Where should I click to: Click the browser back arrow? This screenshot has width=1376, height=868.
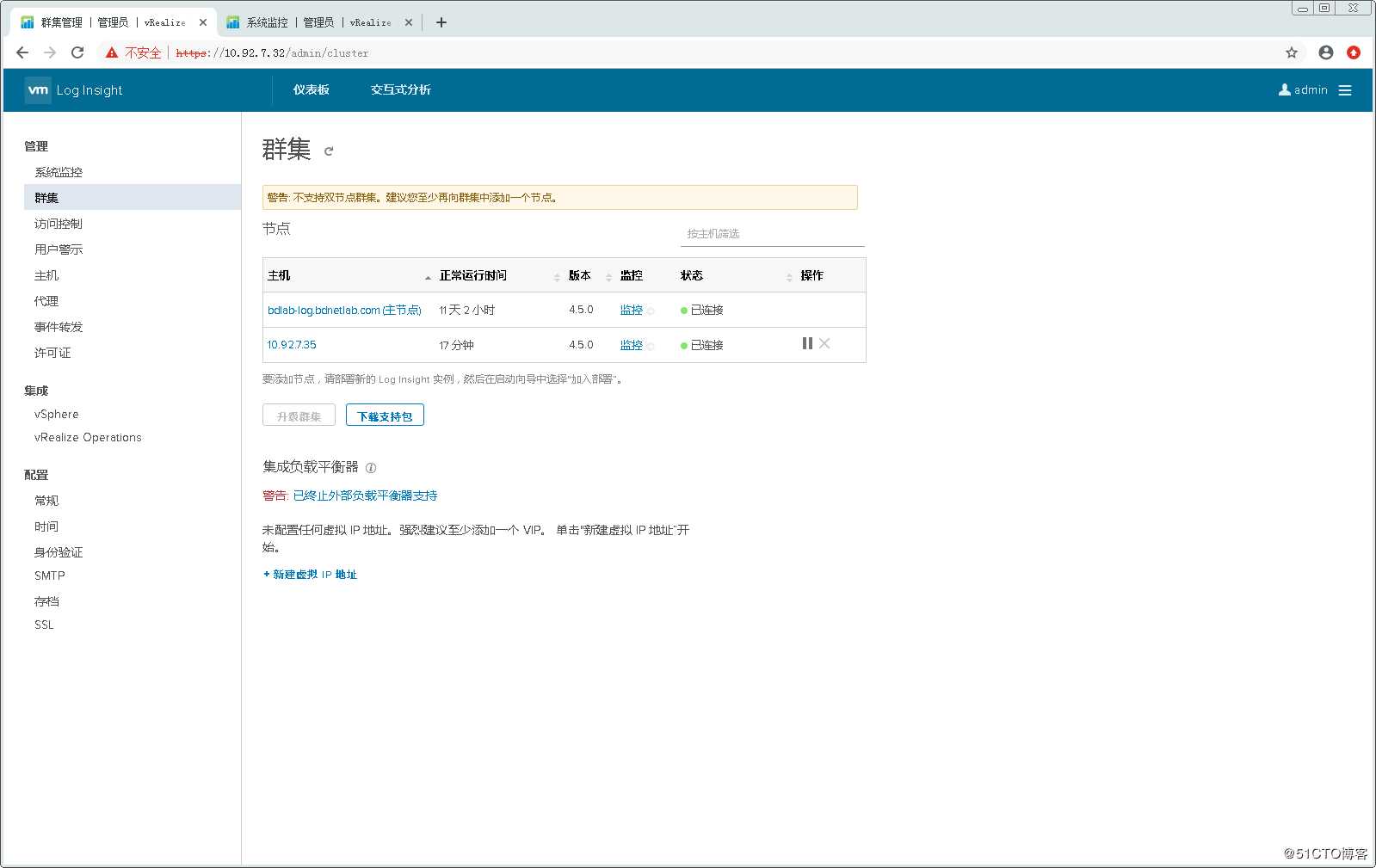click(x=22, y=52)
